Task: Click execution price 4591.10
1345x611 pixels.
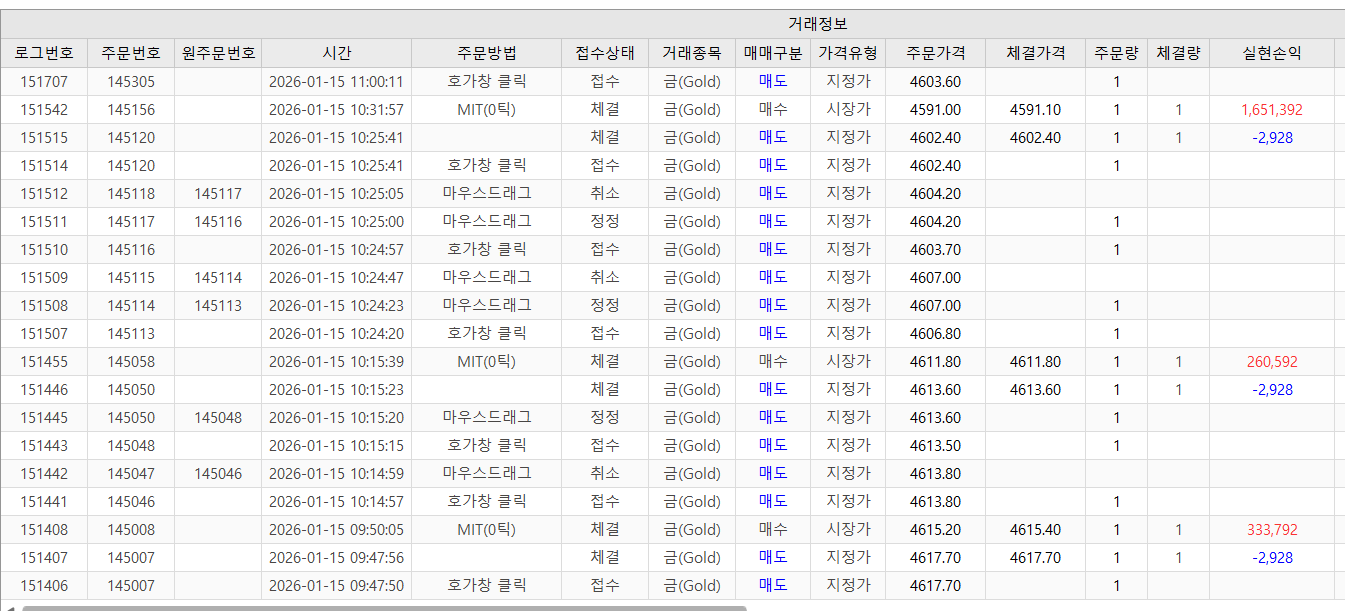Action: [1036, 110]
